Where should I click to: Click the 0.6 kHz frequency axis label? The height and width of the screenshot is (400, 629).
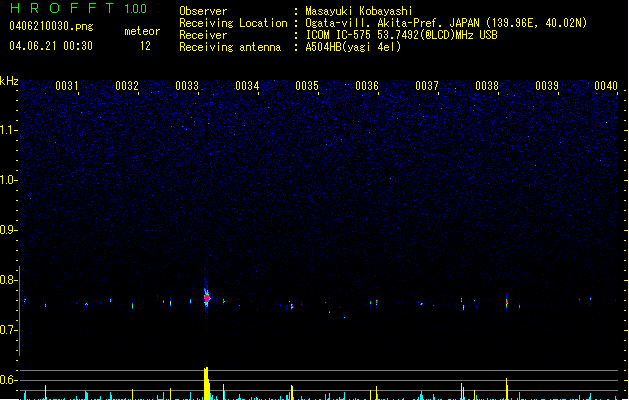point(8,380)
